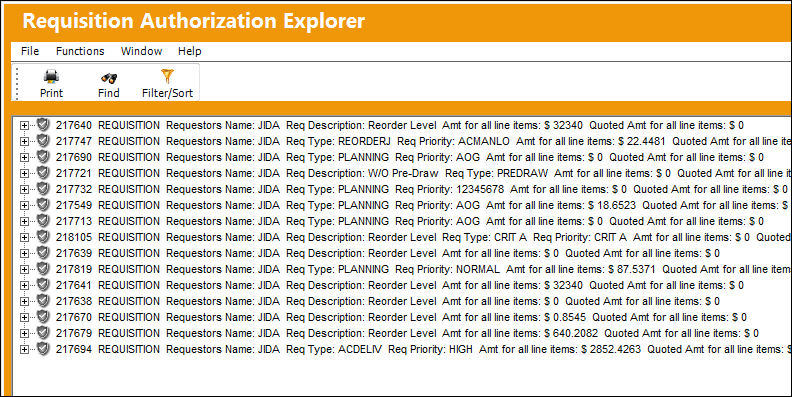Expand requisition 218105 tree node
This screenshot has height=397, width=792.
24,238
